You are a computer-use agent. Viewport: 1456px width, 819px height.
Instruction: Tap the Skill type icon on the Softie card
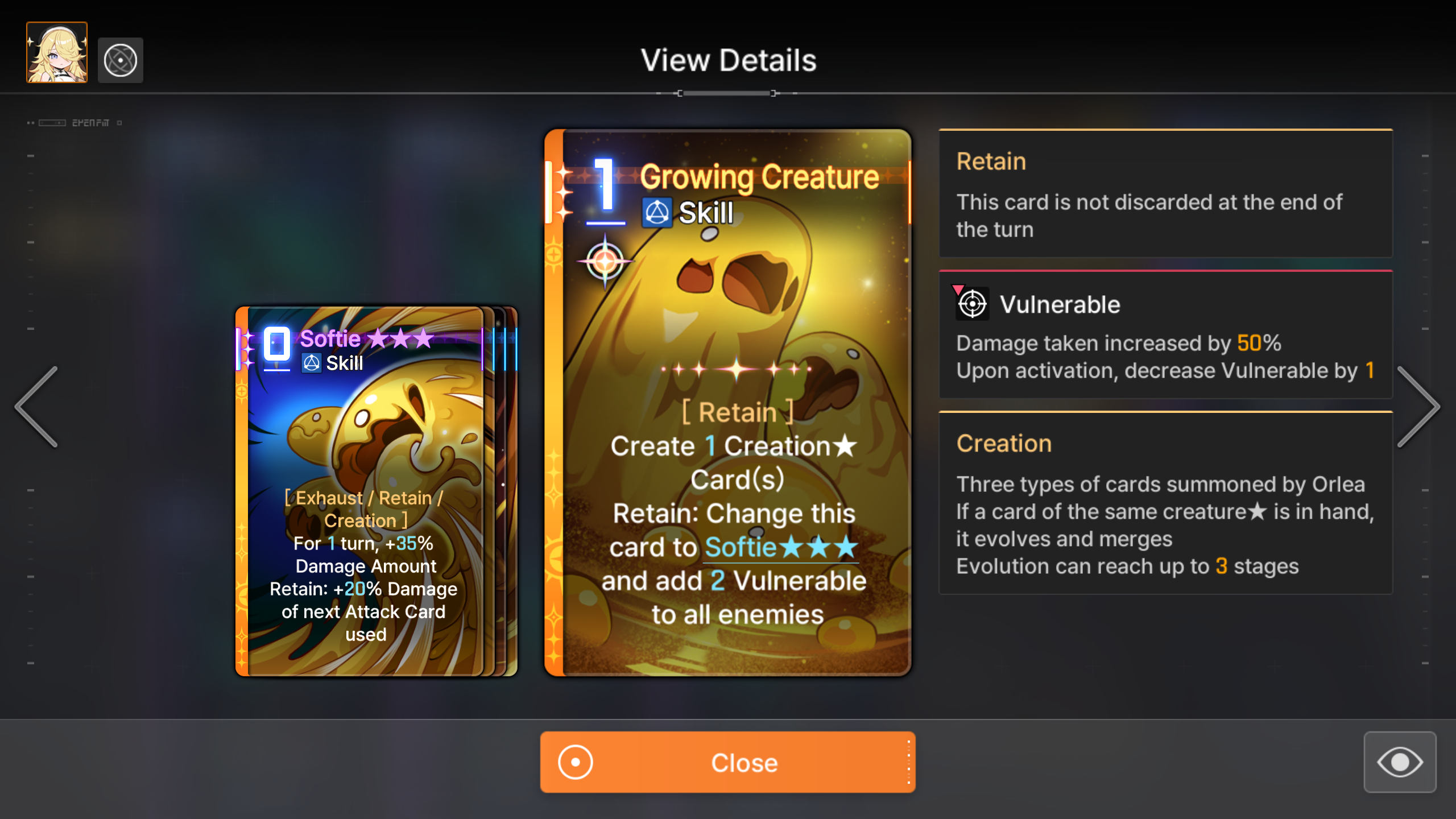[x=311, y=363]
